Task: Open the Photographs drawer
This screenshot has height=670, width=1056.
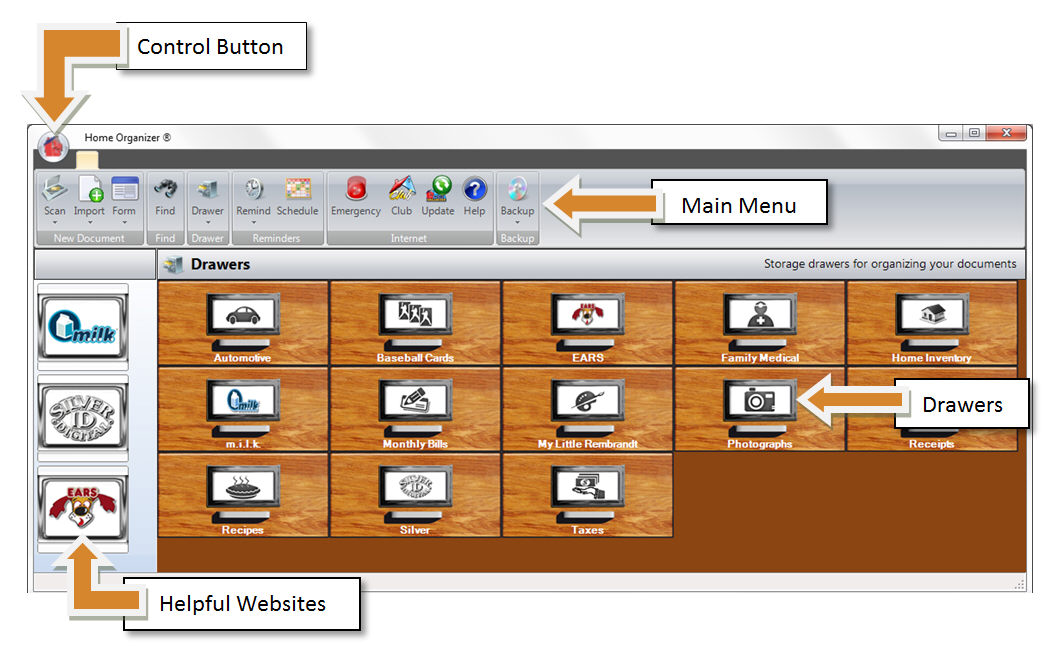Action: click(760, 409)
